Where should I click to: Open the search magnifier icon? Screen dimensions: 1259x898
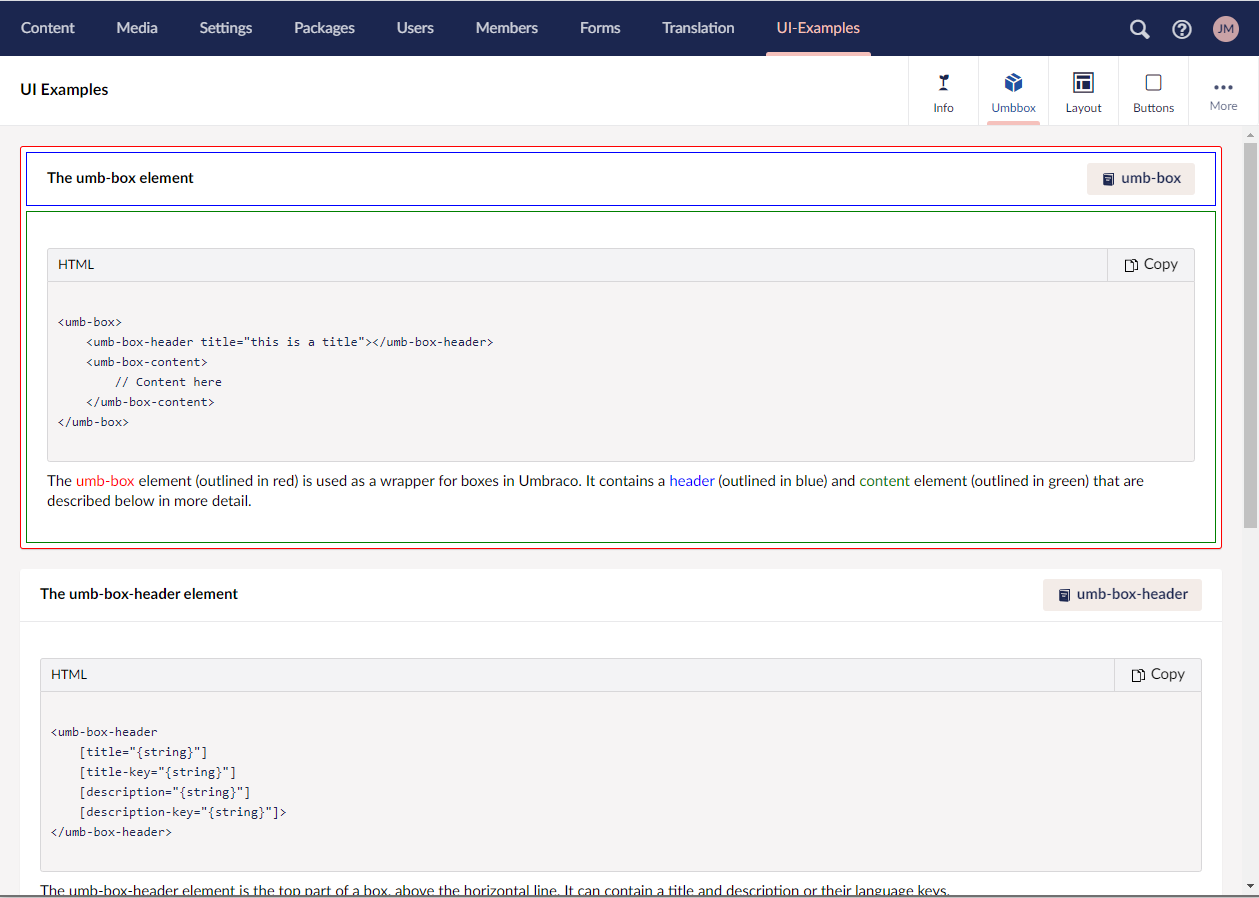click(1139, 29)
